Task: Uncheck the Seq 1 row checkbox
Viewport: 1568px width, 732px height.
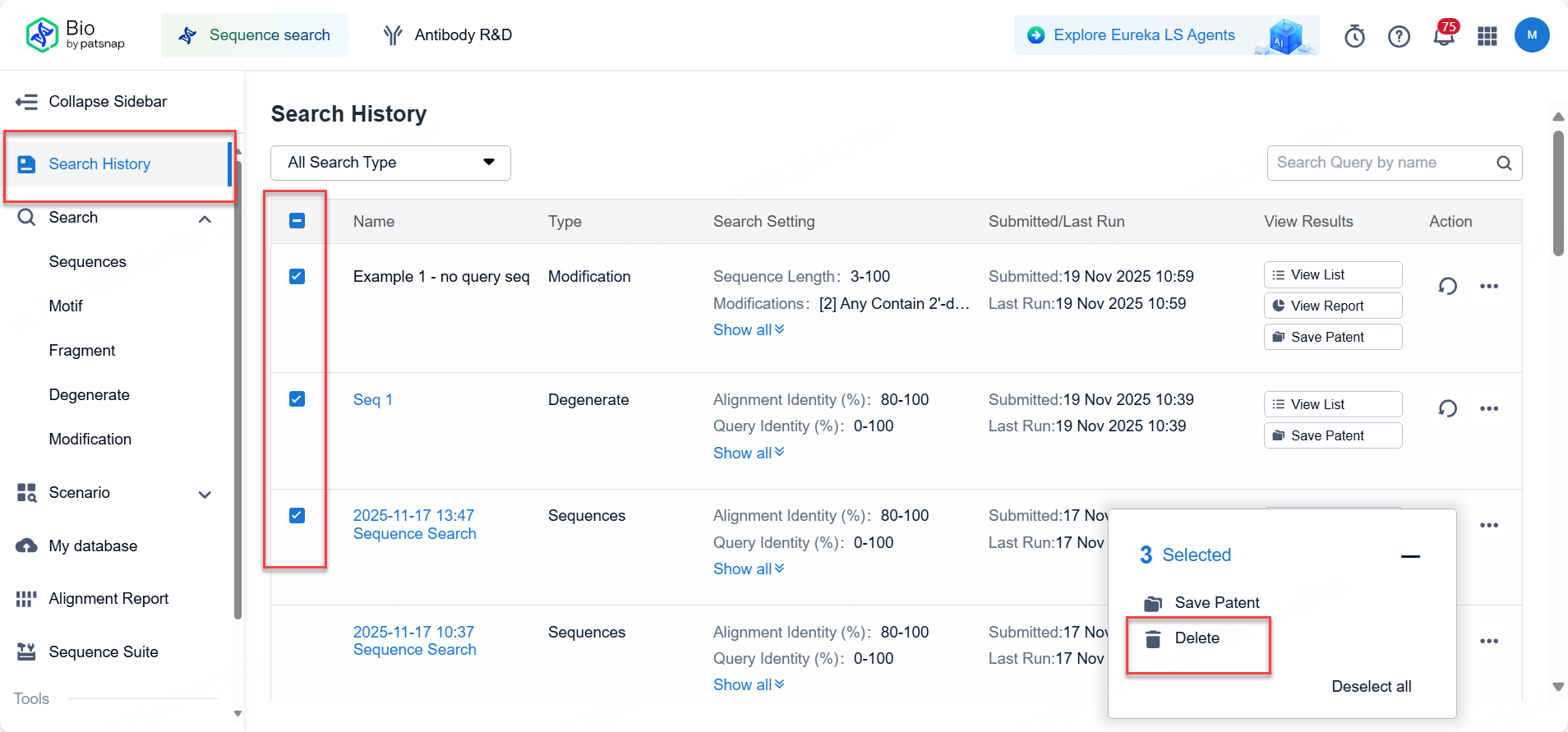Action: click(x=297, y=399)
